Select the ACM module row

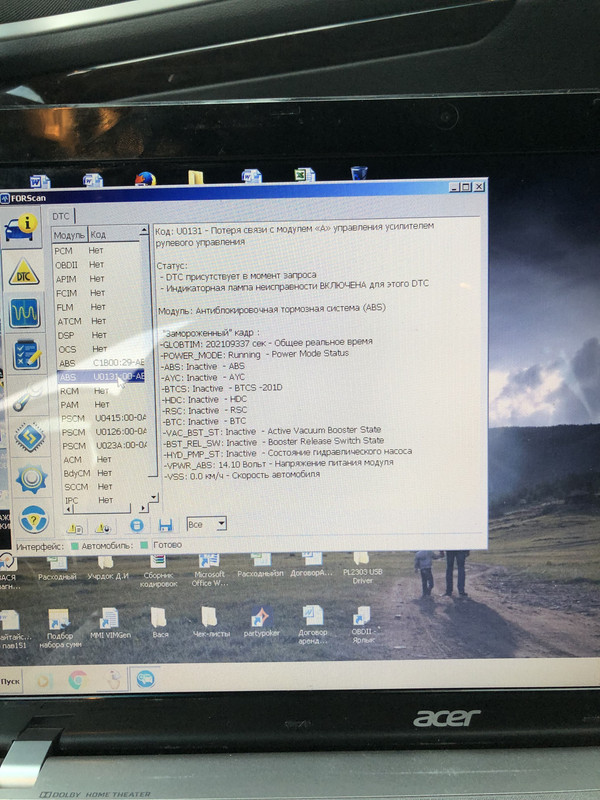106,460
